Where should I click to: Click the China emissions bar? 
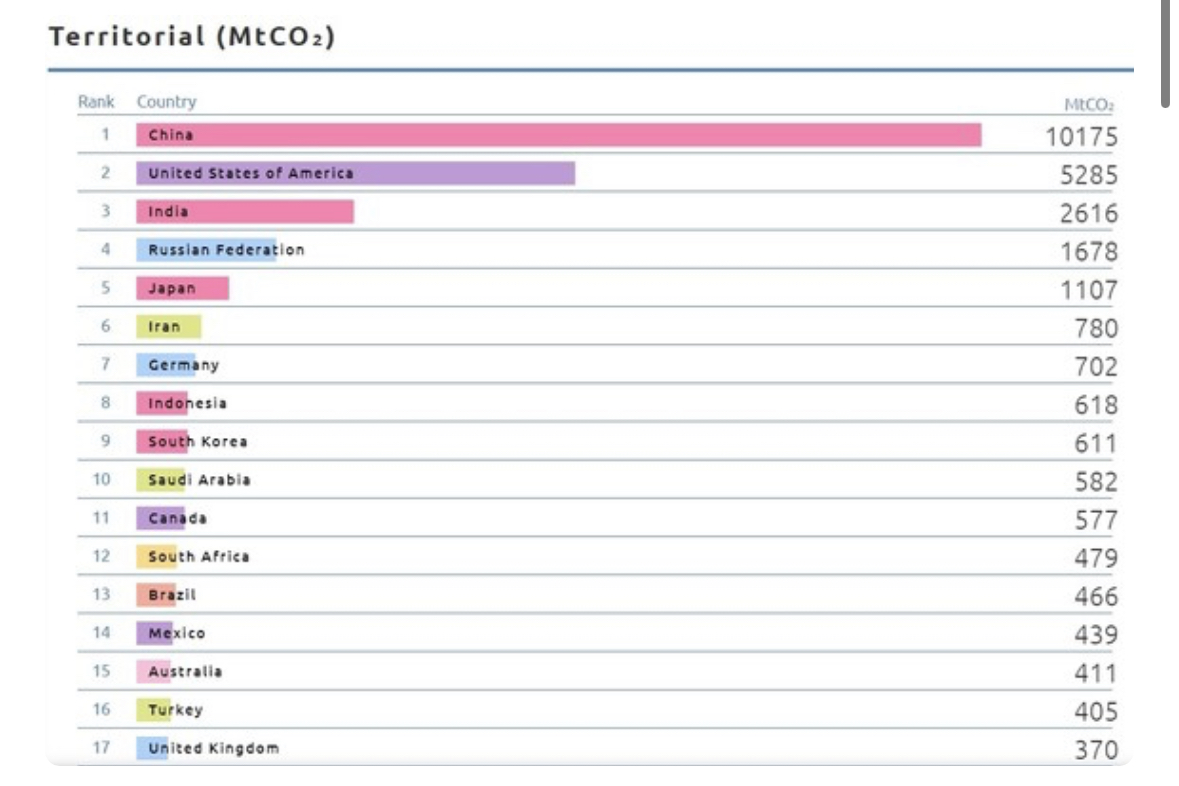(x=559, y=135)
